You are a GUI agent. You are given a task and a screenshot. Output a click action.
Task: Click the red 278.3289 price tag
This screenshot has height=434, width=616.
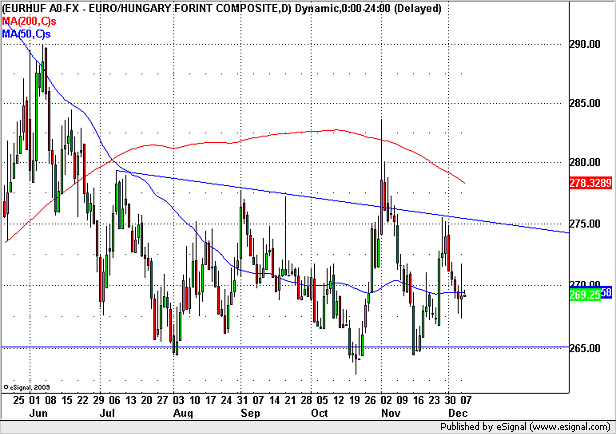pyautogui.click(x=590, y=183)
